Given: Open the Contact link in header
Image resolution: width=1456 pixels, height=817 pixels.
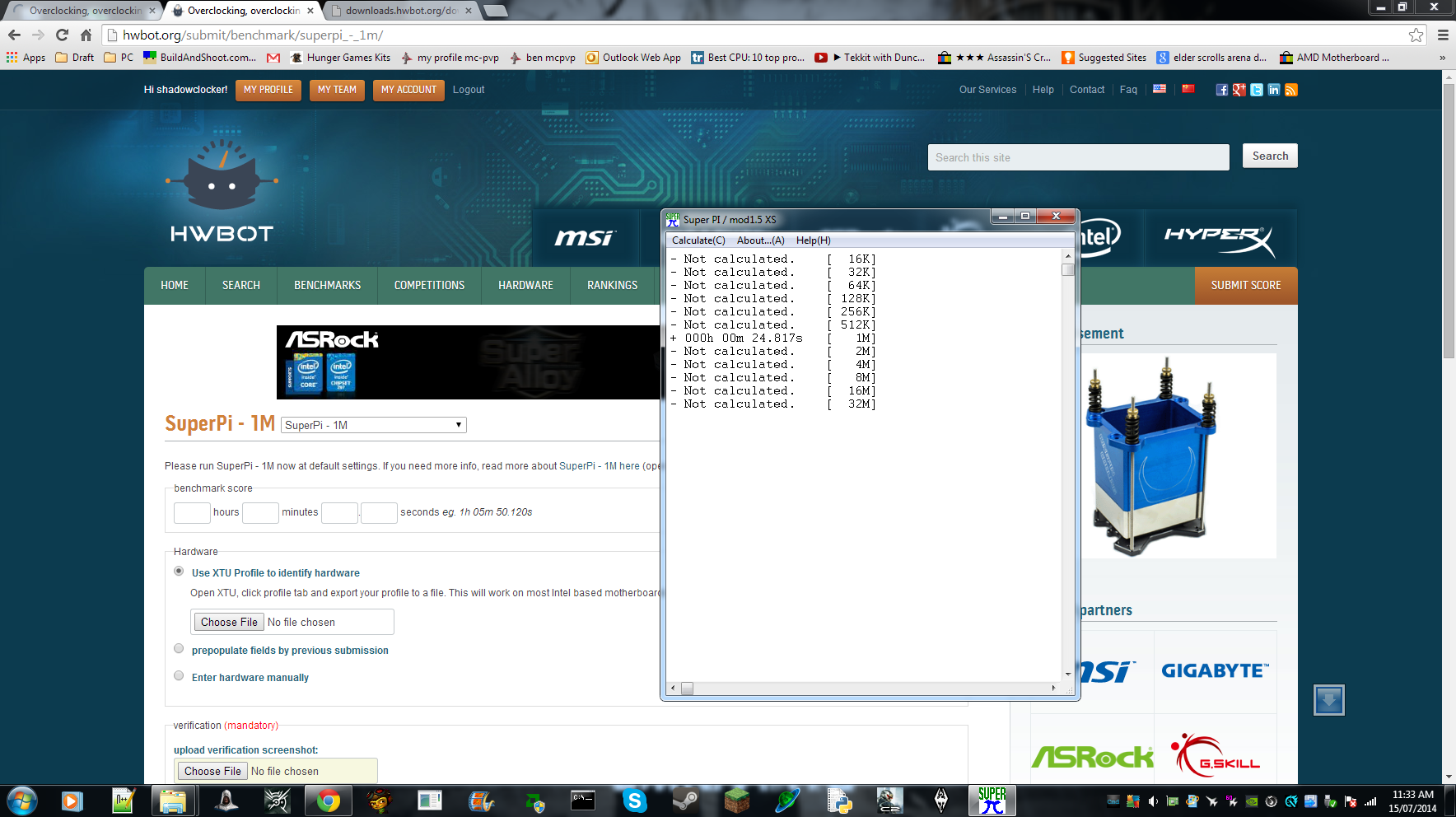Looking at the screenshot, I should 1087,90.
